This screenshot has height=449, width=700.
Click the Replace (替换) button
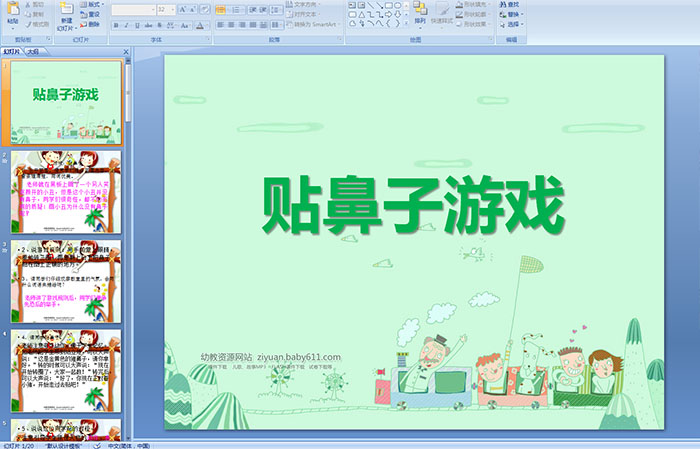click(512, 14)
